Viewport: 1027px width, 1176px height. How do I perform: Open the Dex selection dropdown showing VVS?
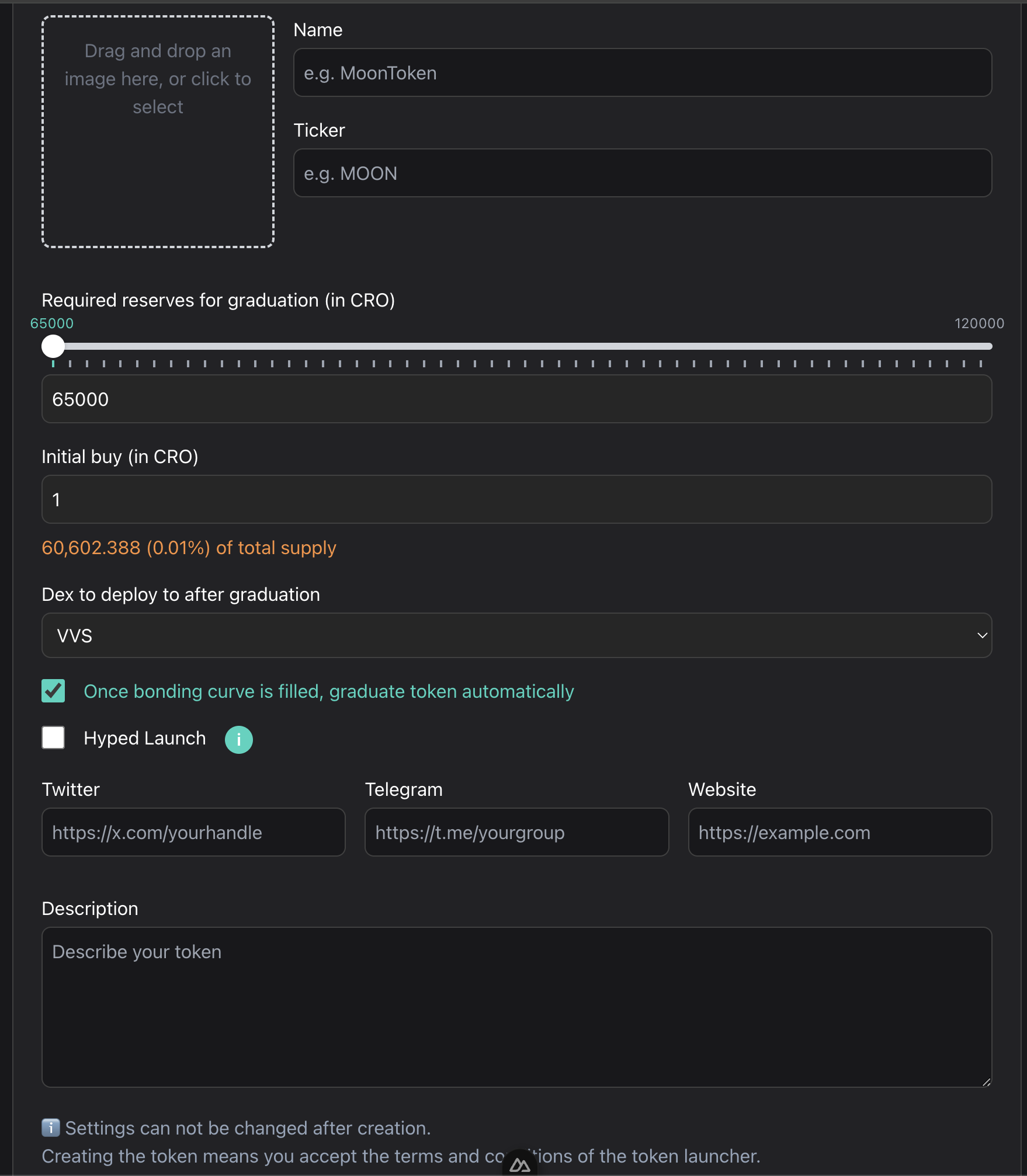point(516,635)
